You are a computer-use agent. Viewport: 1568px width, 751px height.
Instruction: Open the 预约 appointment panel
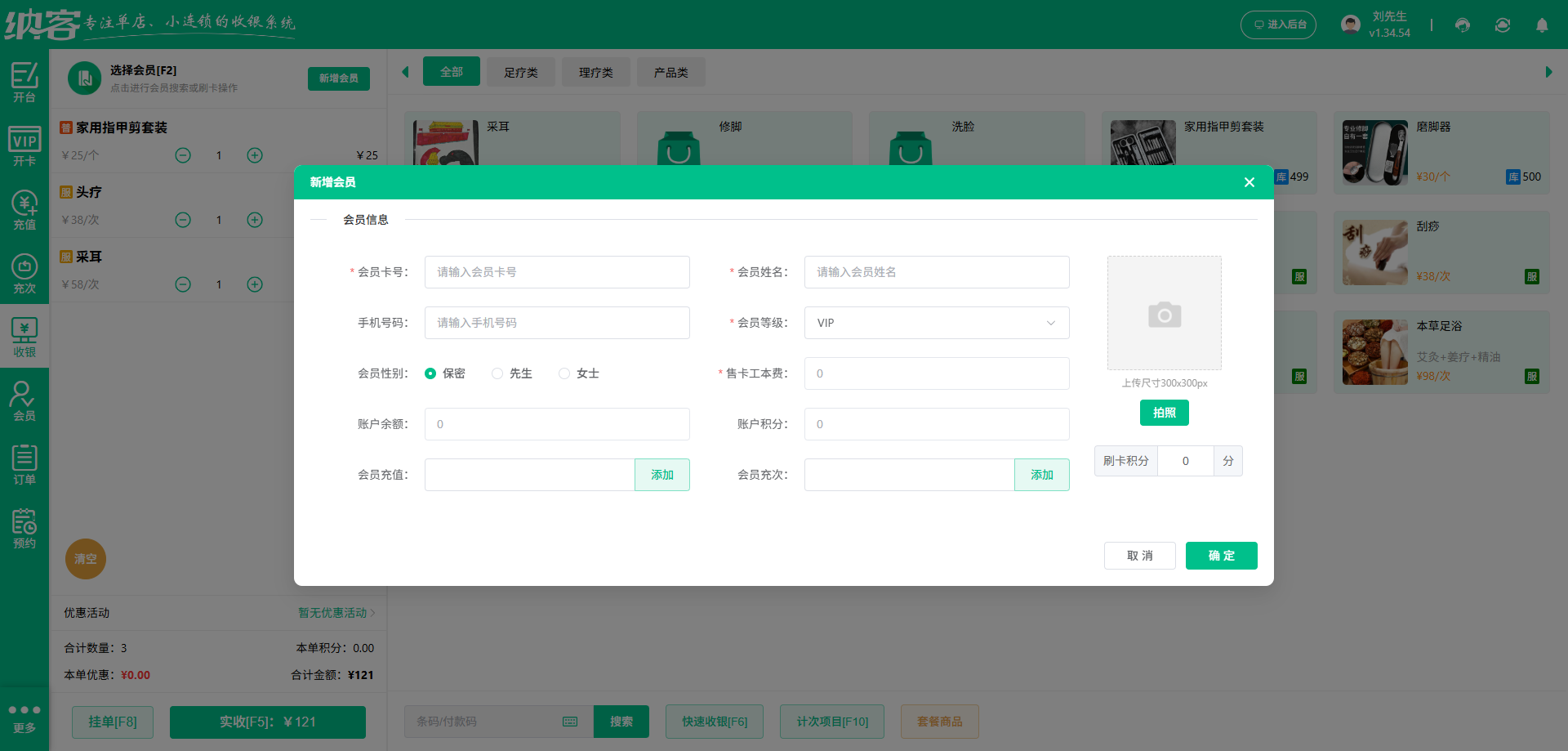click(x=24, y=527)
